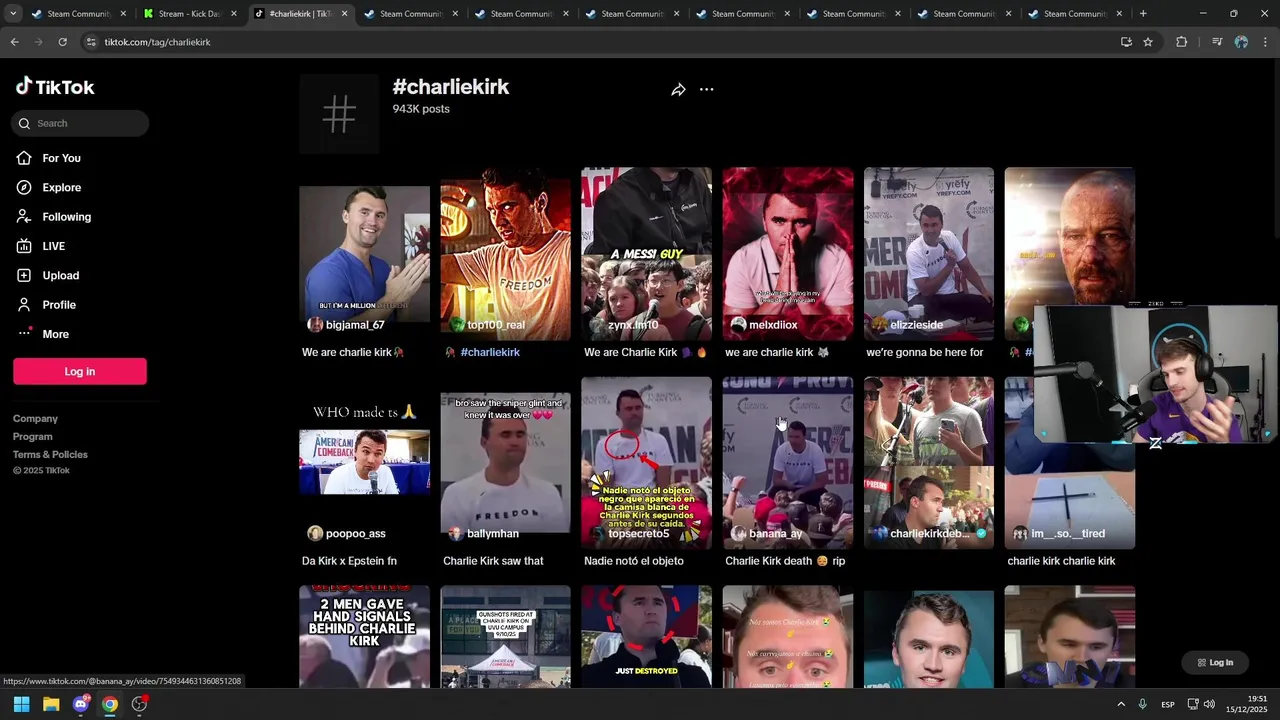Click the TikTok logo
Screen dimensions: 1280x720
pos(55,87)
